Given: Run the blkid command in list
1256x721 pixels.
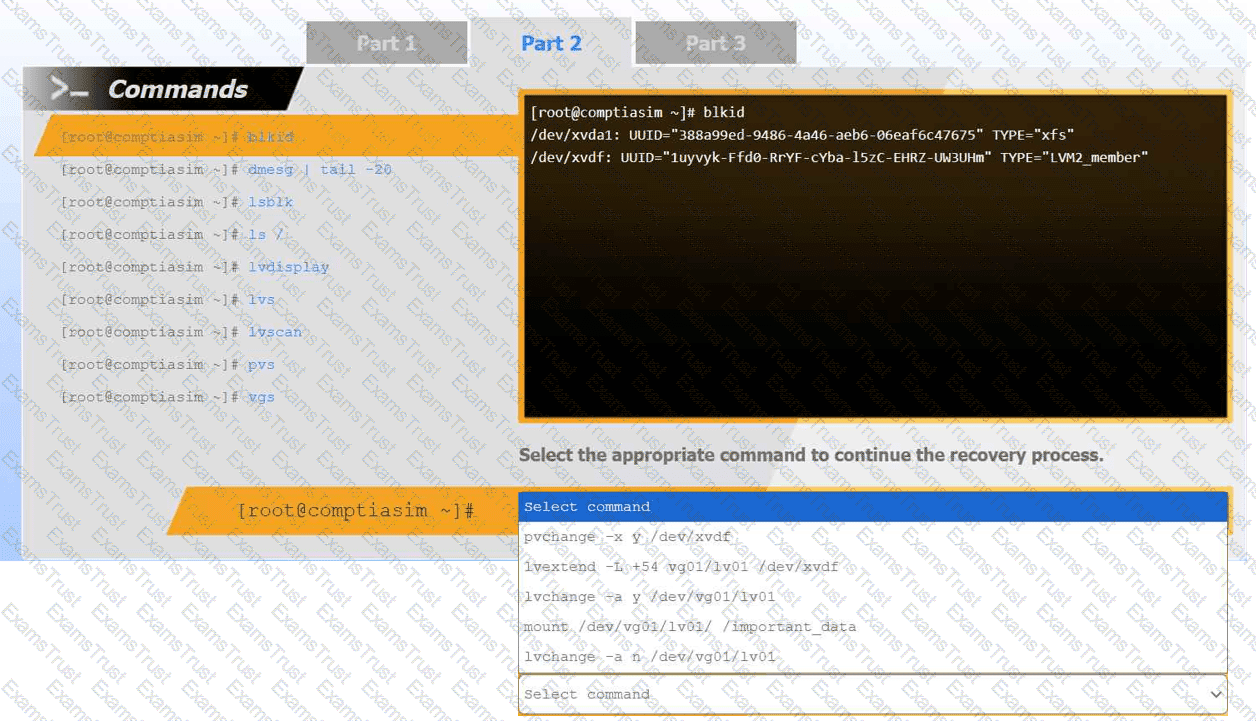Looking at the screenshot, I should tap(270, 137).
